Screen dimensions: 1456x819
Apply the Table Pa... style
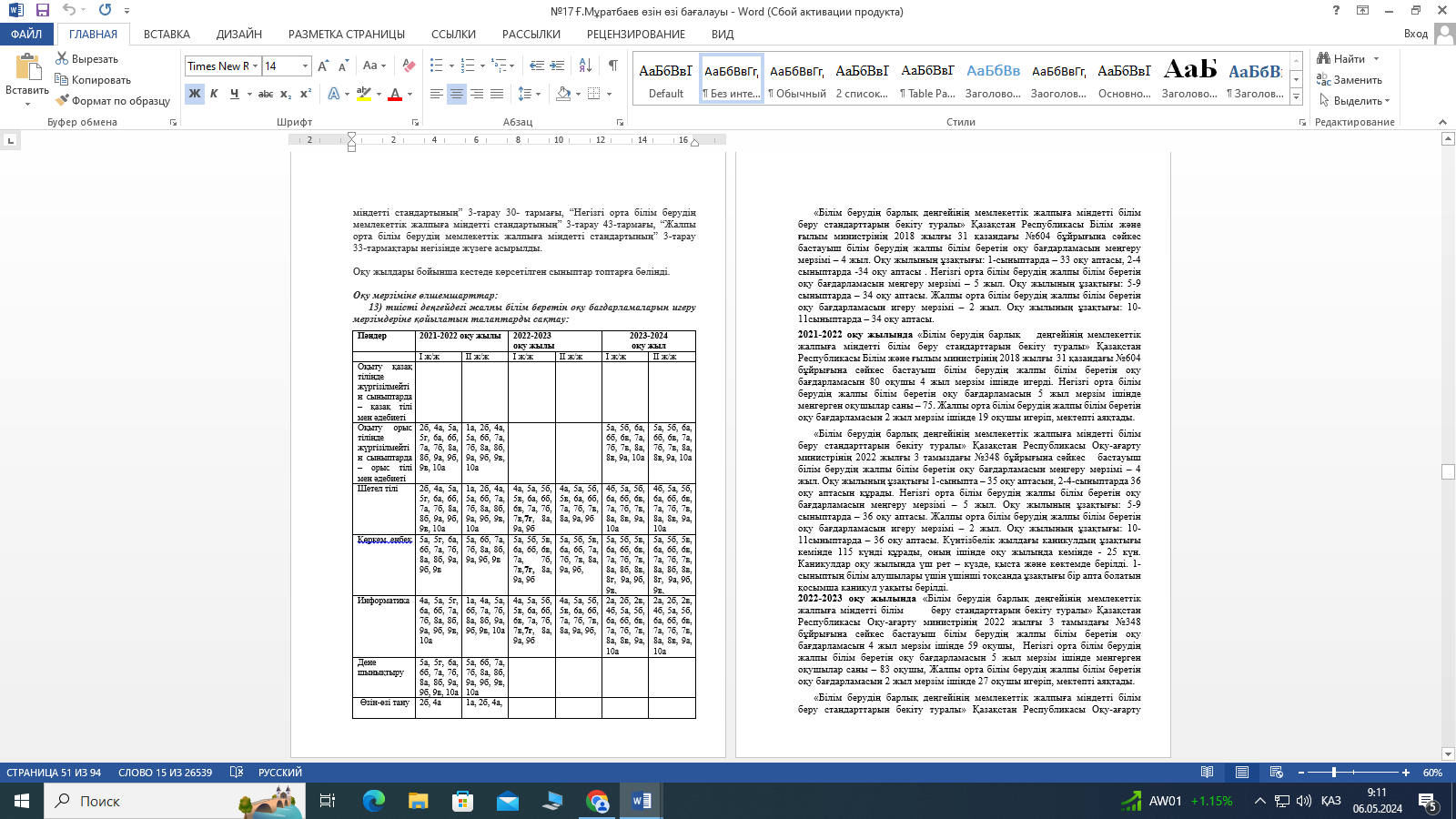[x=928, y=78]
